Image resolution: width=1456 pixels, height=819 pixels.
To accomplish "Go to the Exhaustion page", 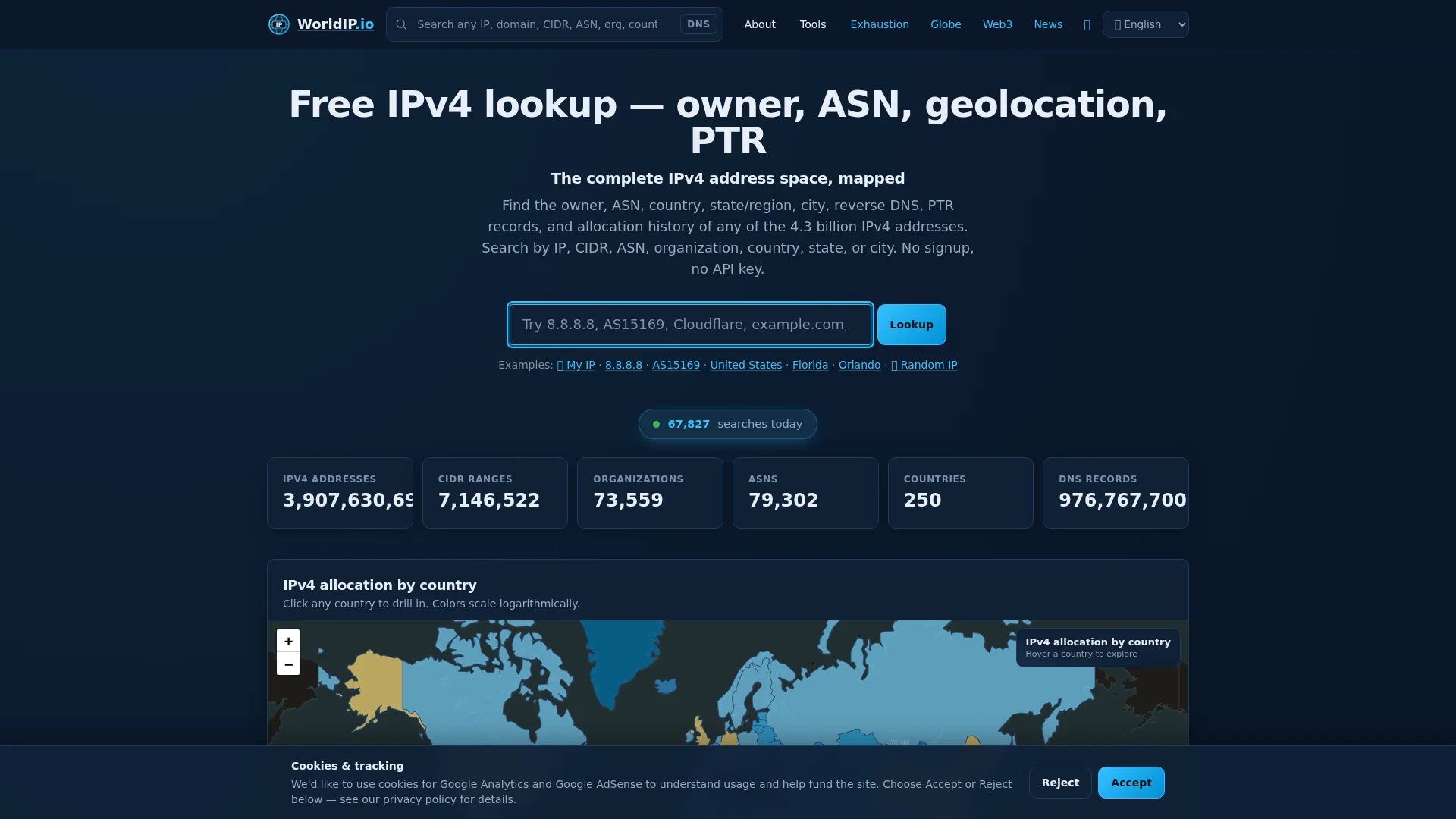I will click(880, 24).
